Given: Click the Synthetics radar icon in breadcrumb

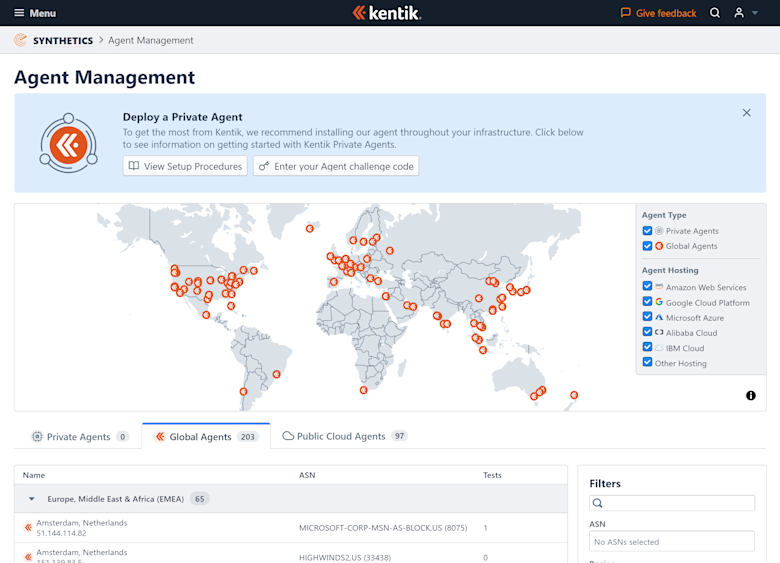Looking at the screenshot, I should (x=20, y=40).
